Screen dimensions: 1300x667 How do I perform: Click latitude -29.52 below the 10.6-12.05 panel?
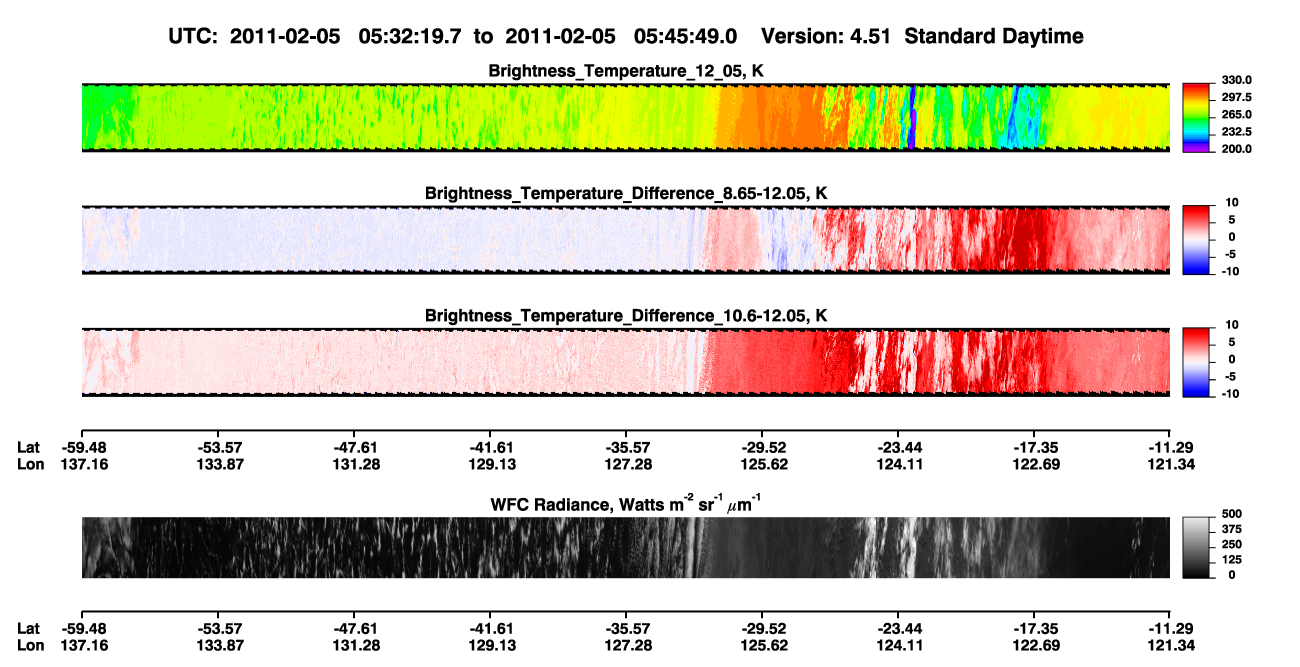[761, 447]
